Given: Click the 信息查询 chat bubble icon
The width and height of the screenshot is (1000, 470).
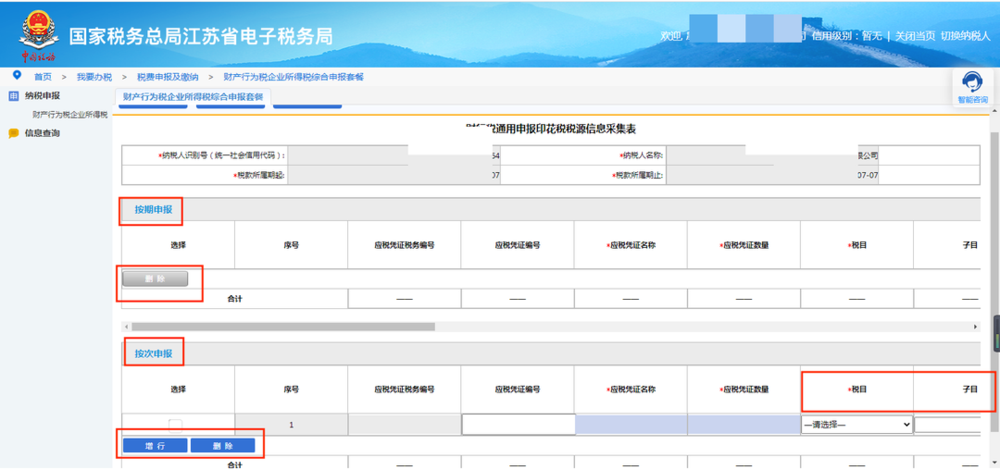Looking at the screenshot, I should coord(13,133).
